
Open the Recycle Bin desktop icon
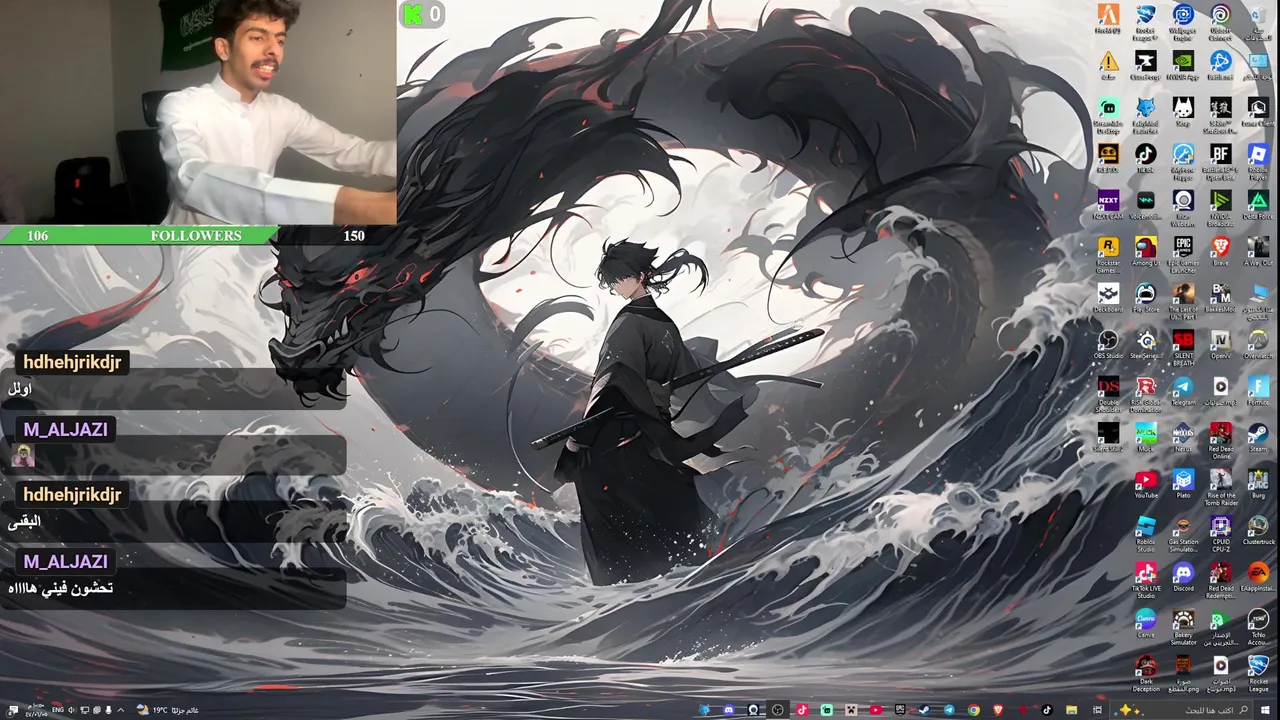click(1258, 20)
